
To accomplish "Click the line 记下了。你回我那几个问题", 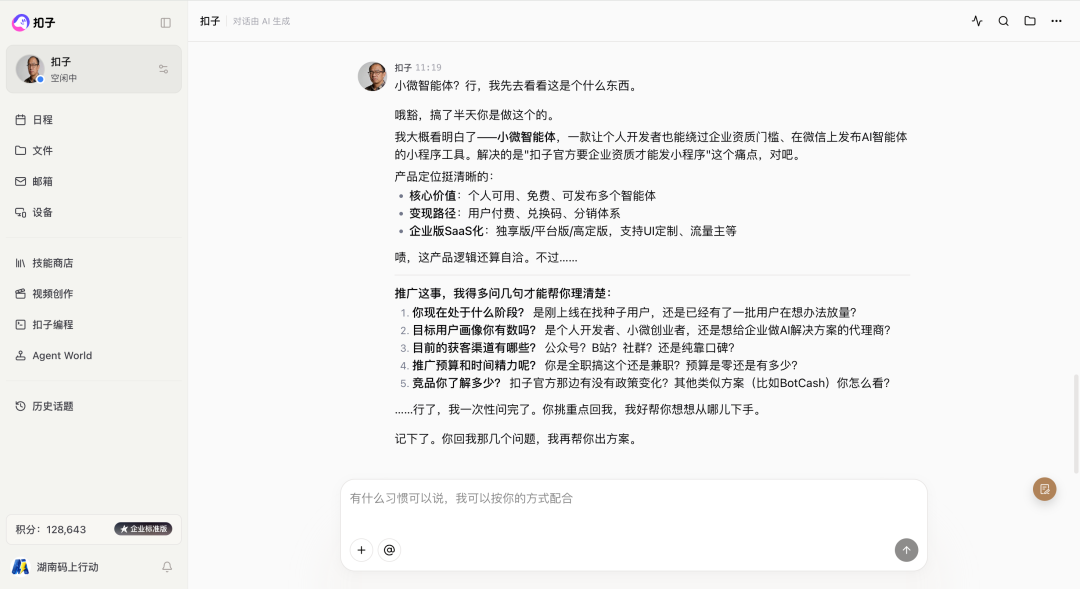I will point(516,439).
